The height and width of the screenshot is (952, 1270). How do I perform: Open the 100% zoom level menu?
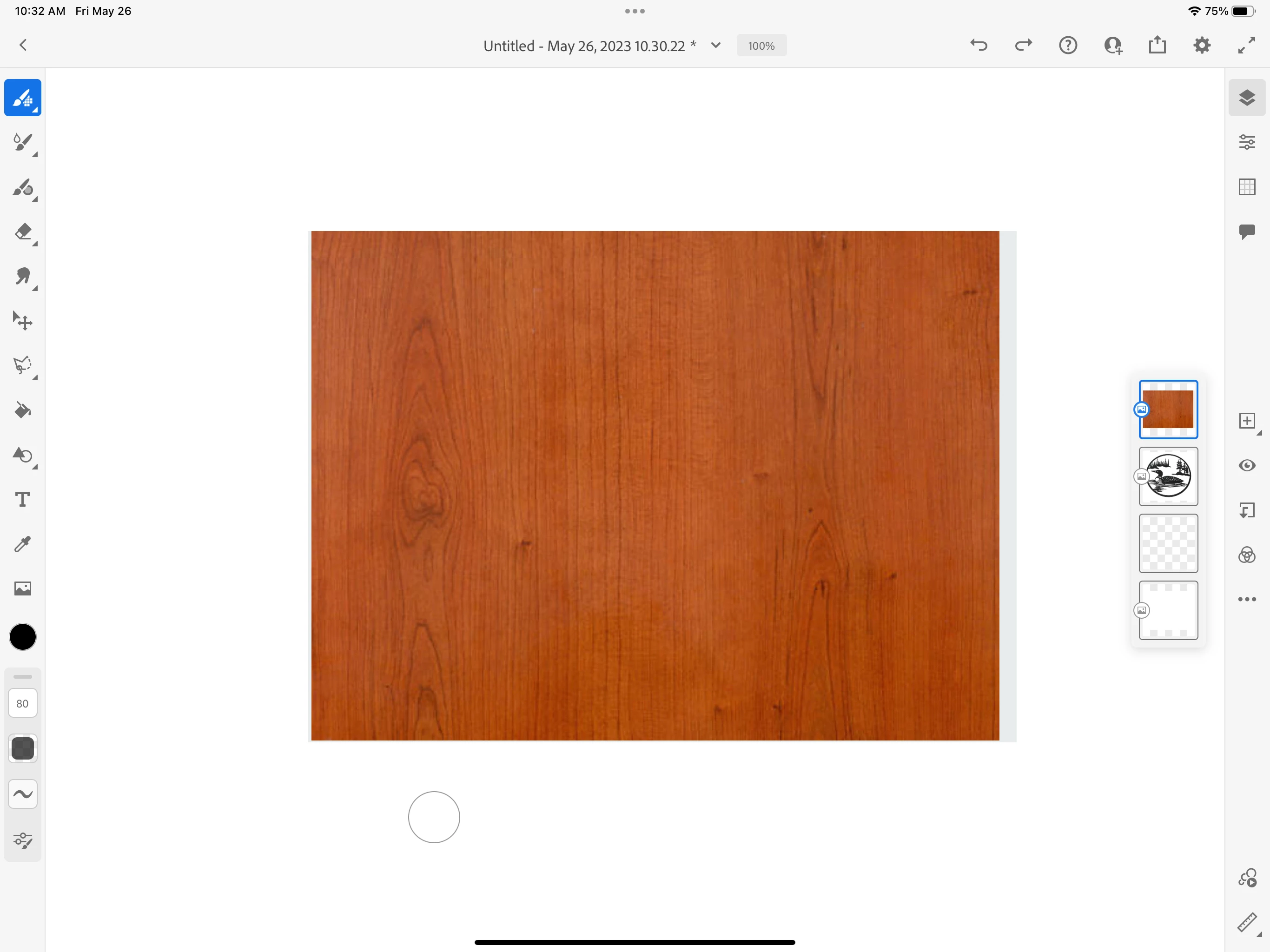point(761,46)
